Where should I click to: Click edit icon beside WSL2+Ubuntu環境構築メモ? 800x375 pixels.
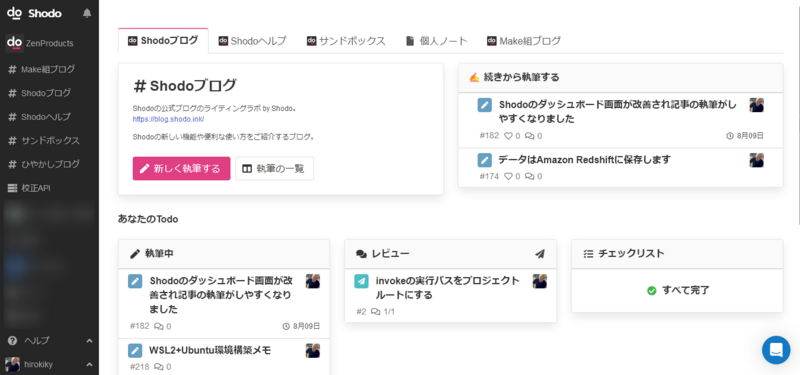coord(135,351)
